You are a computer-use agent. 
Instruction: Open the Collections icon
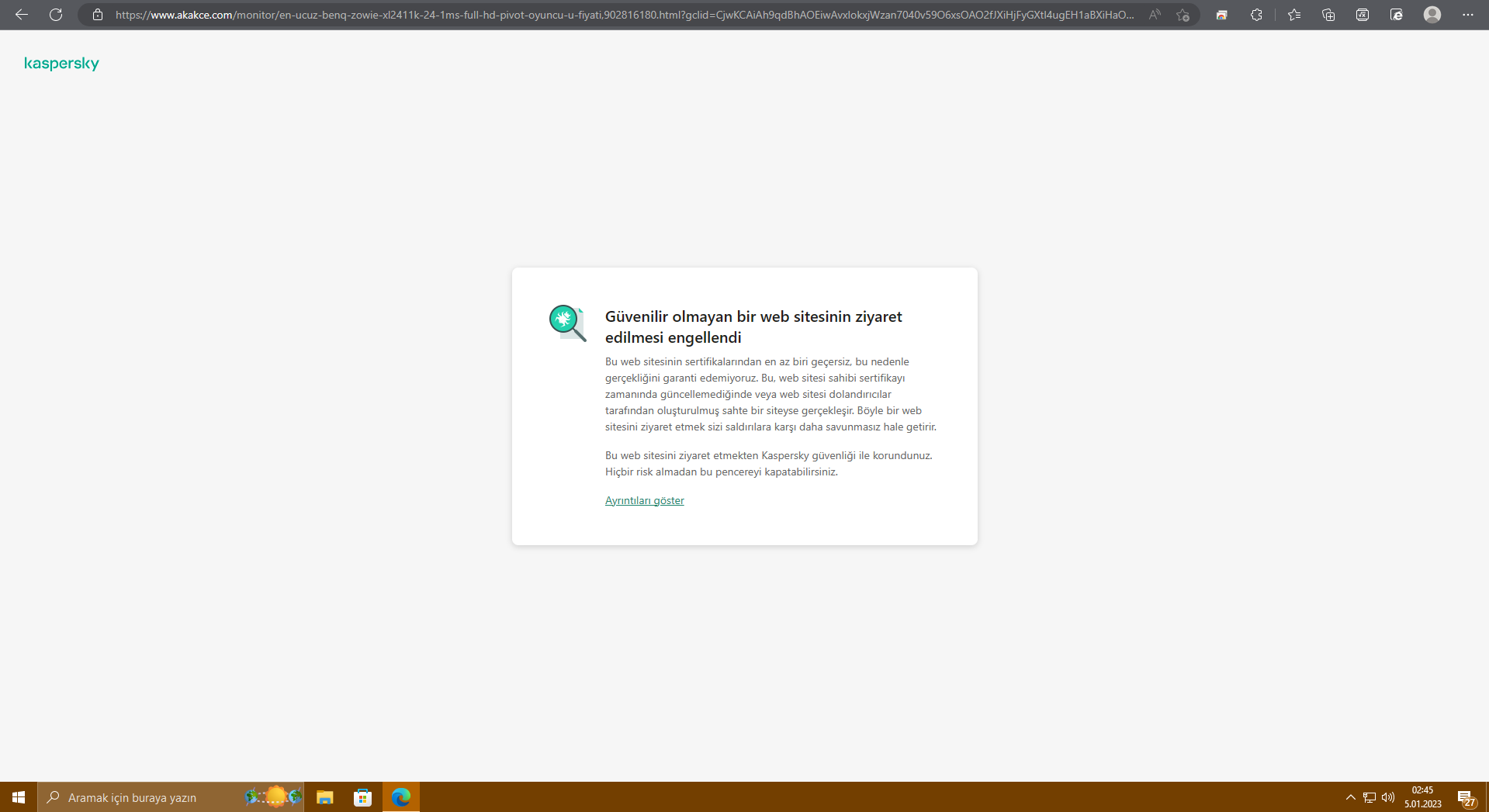click(x=1328, y=15)
